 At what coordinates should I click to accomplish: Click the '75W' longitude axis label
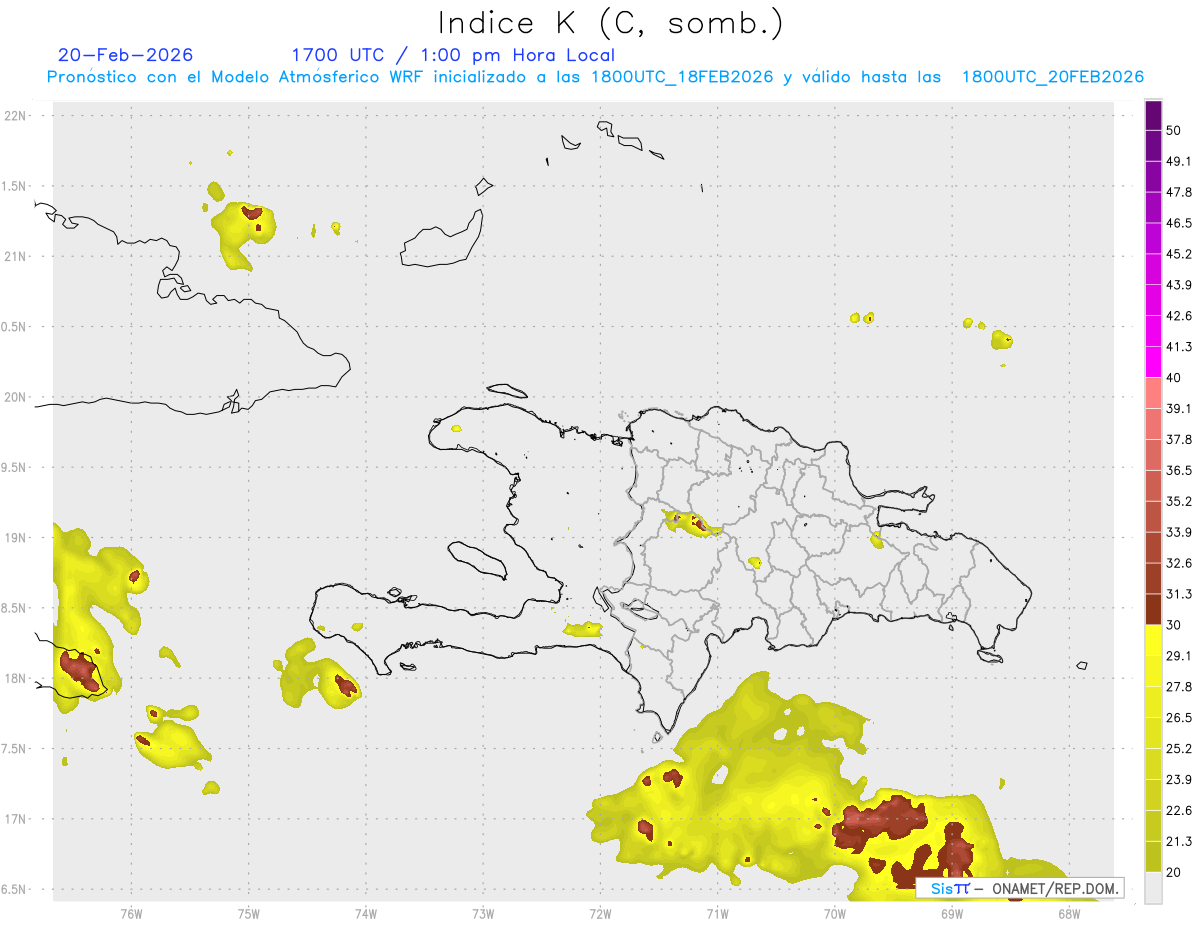[x=249, y=913]
